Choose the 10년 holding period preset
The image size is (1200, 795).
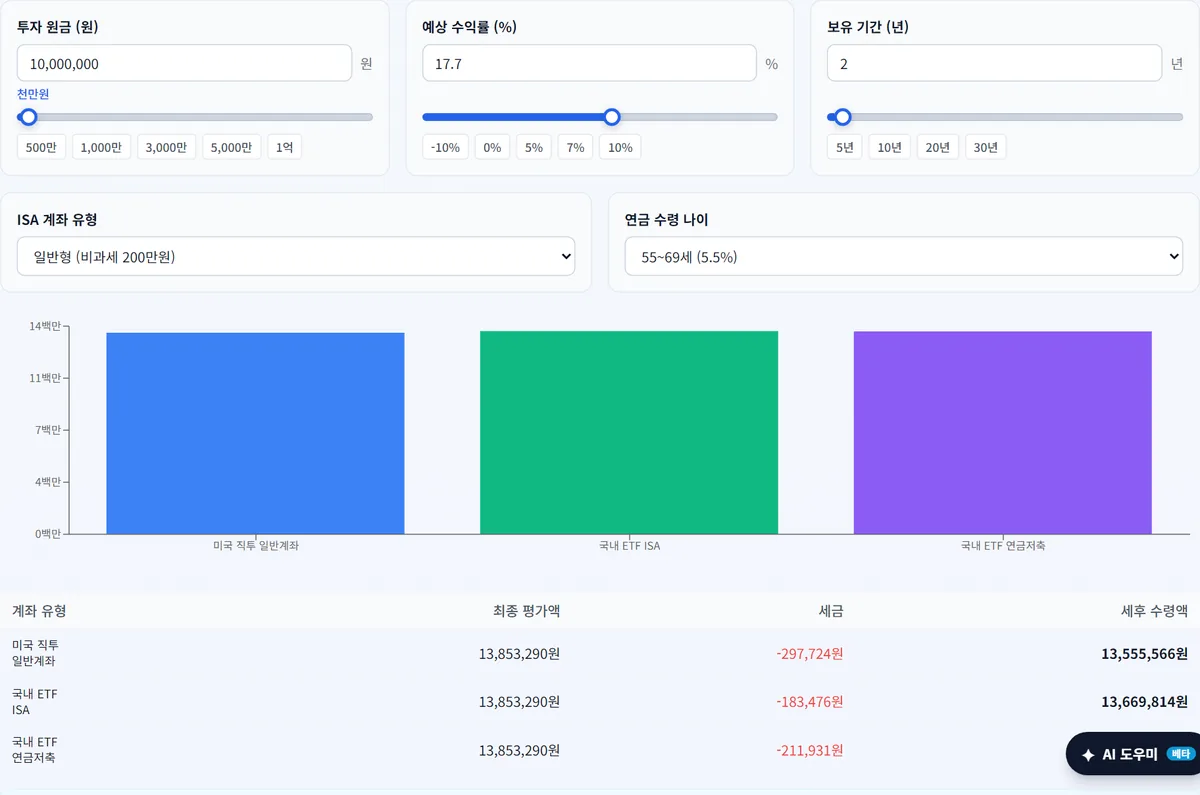click(889, 147)
